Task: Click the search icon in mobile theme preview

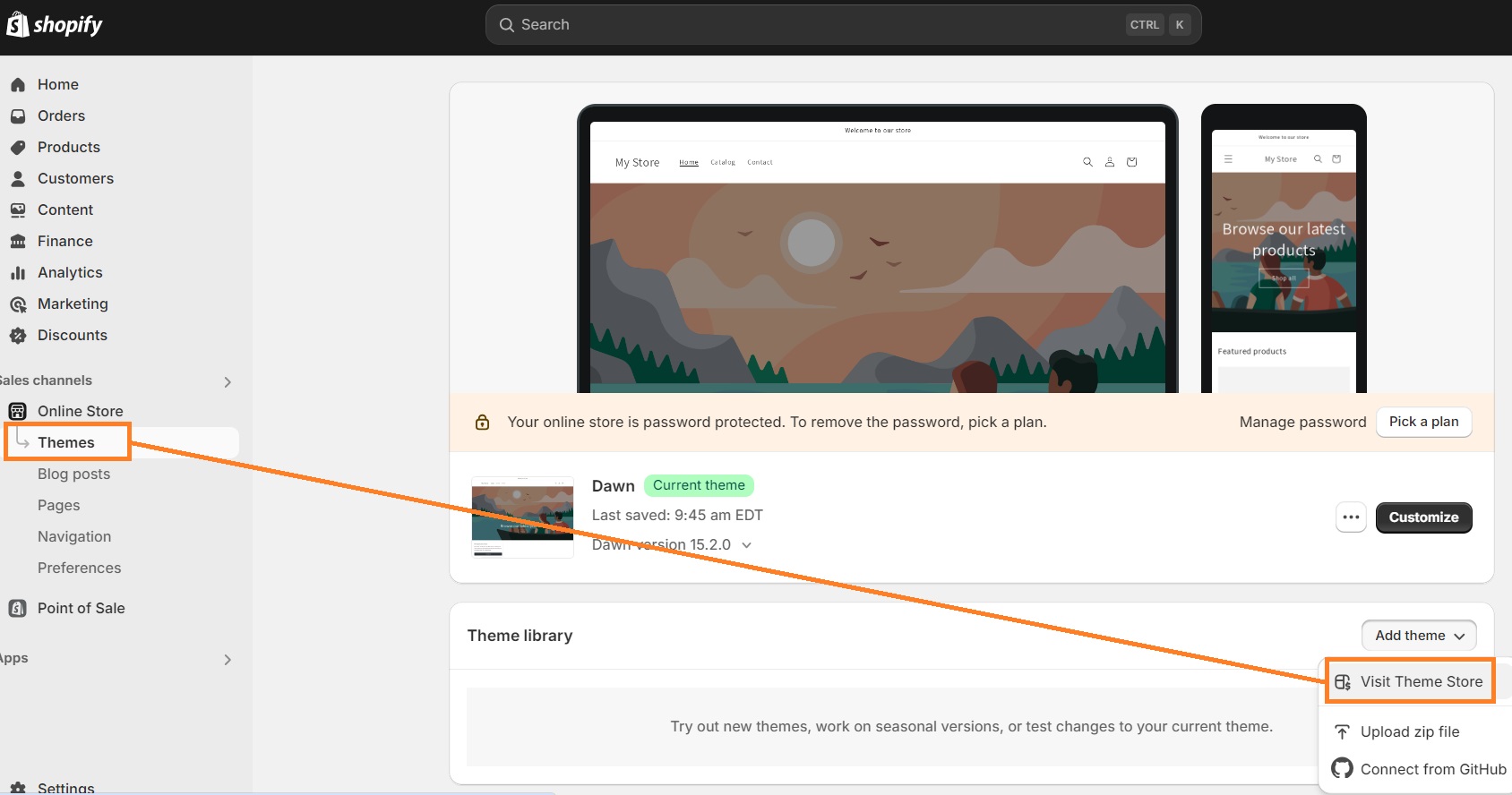Action: [x=1318, y=158]
